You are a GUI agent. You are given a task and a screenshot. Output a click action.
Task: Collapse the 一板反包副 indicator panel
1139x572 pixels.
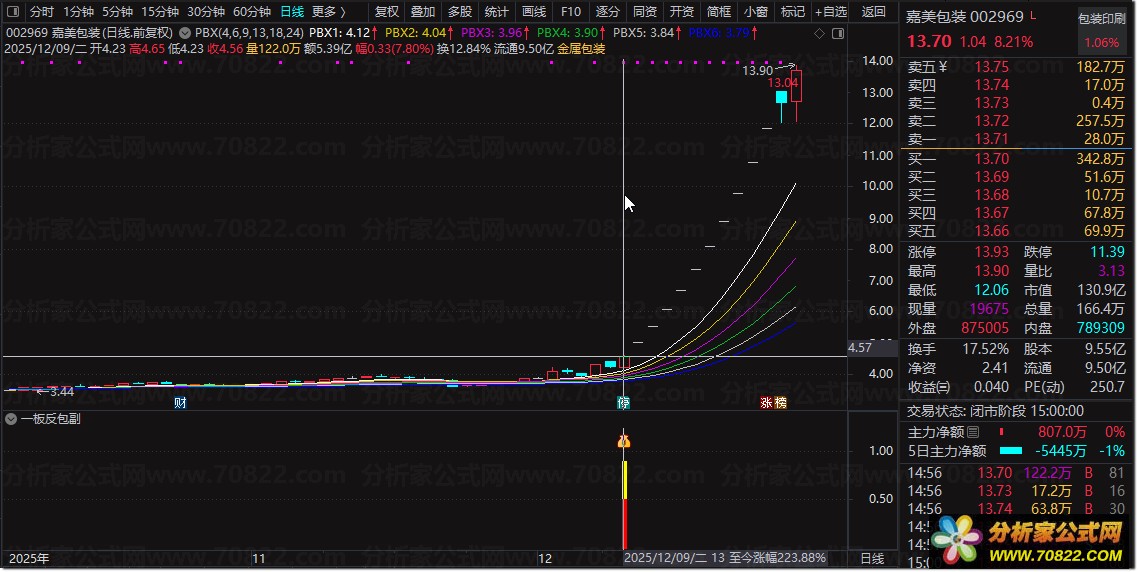pos(11,419)
